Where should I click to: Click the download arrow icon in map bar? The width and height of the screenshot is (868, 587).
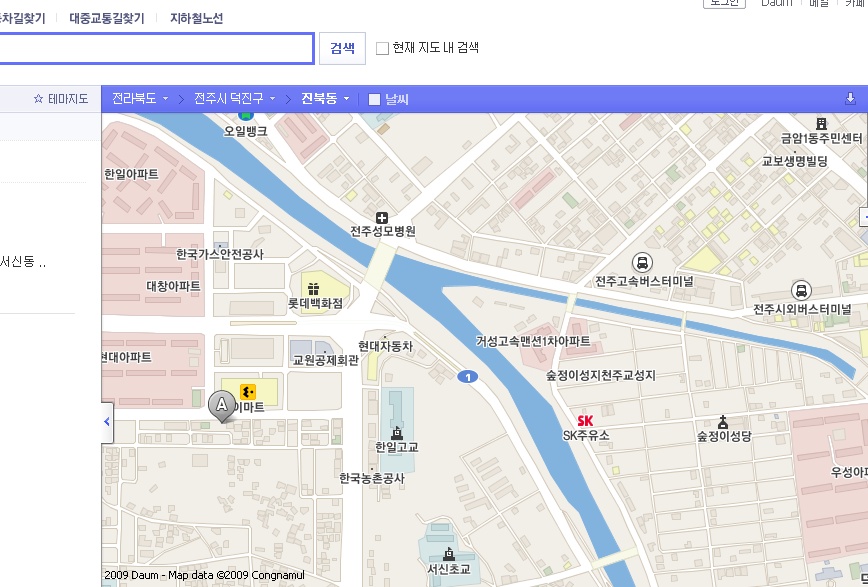pos(850,99)
